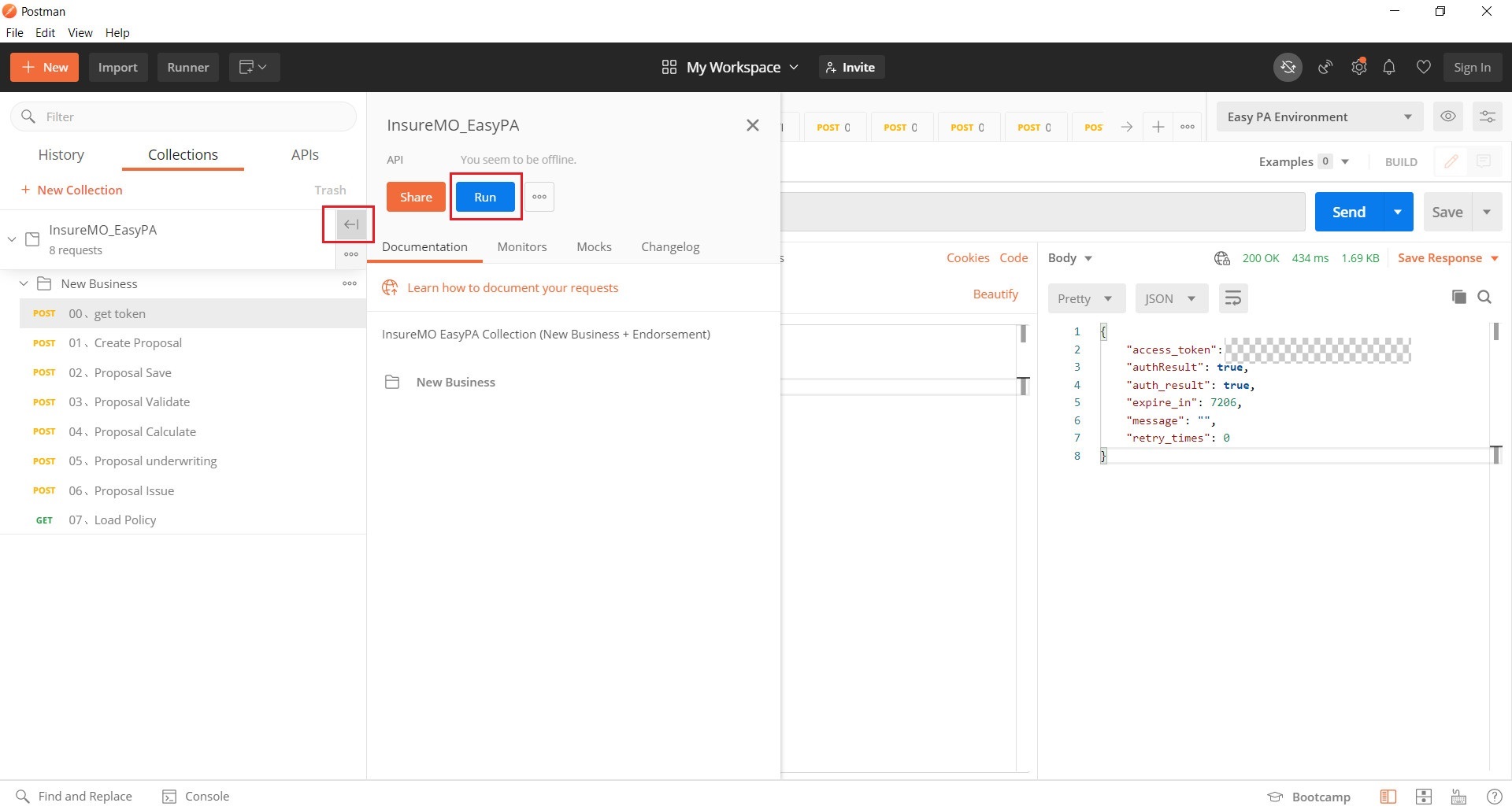Copy response body to clipboard
The width and height of the screenshot is (1512, 810).
(x=1458, y=297)
